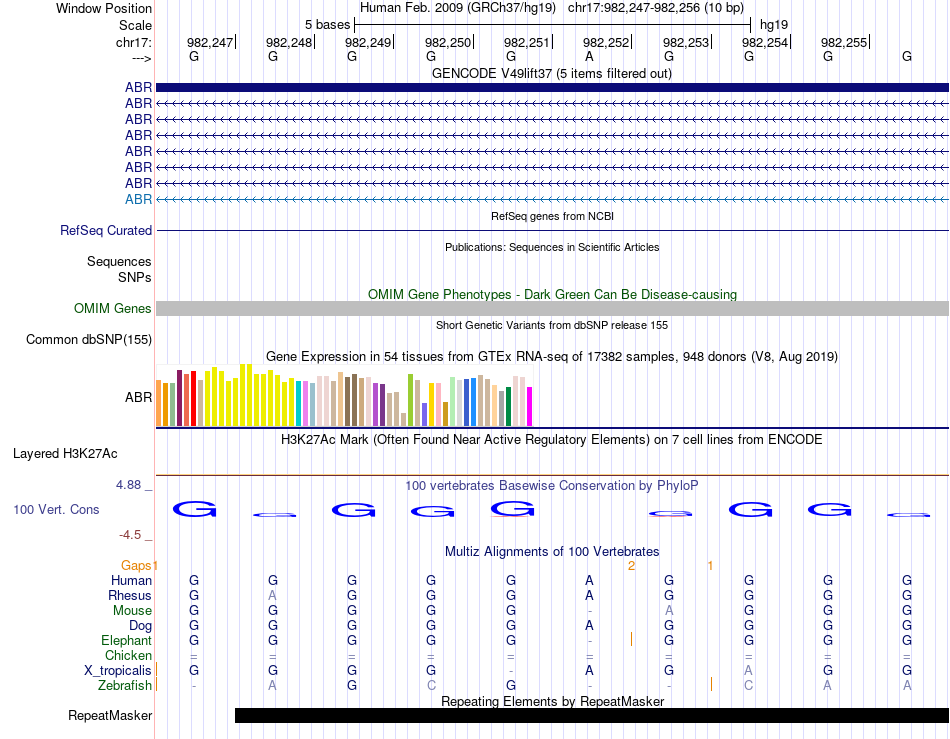The width and height of the screenshot is (950, 739).
Task: Click ABR label next to GTEx expression bars
Action: [138, 397]
